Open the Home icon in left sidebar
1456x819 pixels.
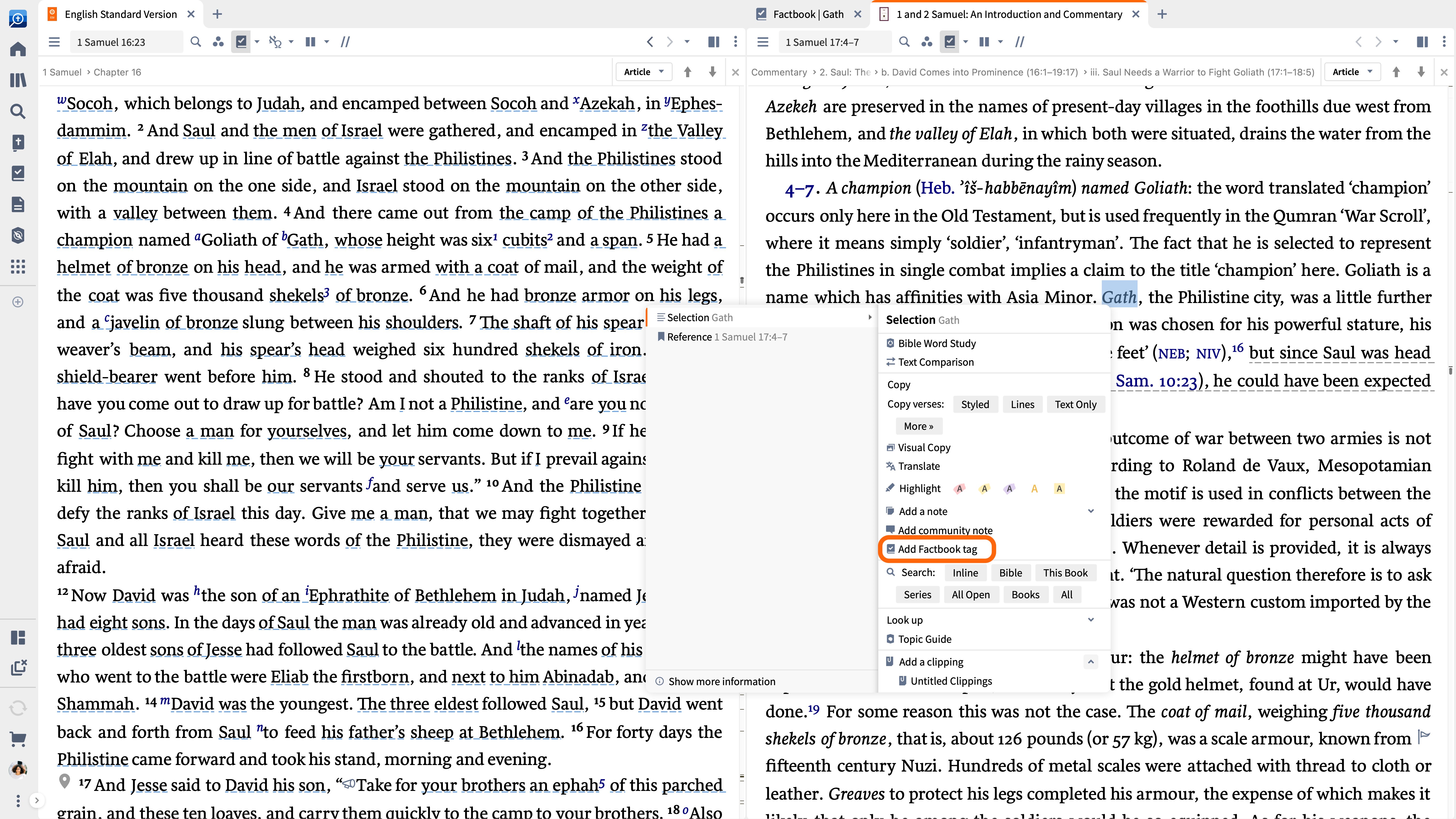point(18,49)
